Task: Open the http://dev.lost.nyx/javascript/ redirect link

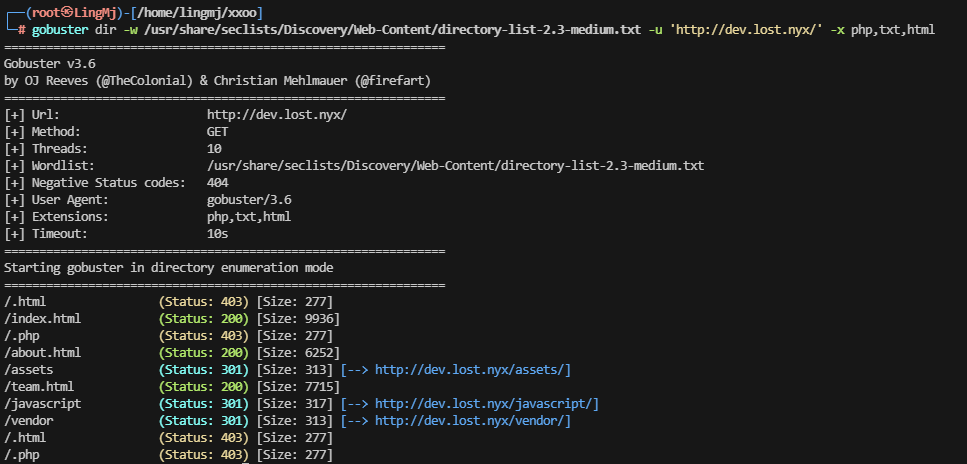Action: tap(486, 404)
